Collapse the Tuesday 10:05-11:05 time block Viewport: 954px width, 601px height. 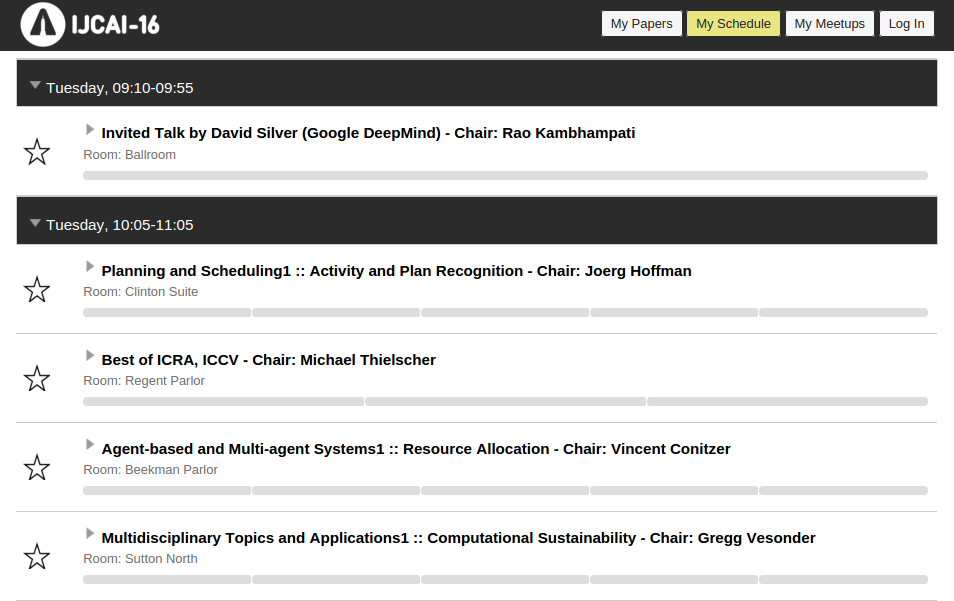click(x=35, y=223)
